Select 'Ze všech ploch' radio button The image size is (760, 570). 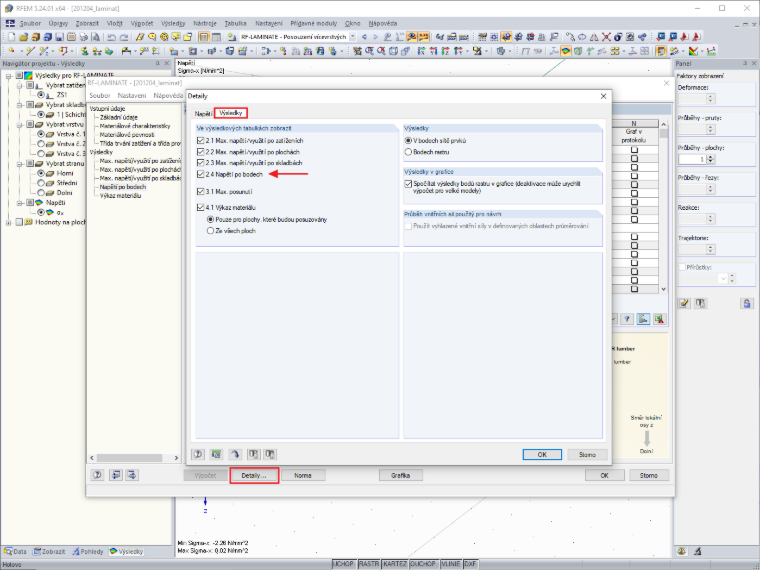point(210,231)
